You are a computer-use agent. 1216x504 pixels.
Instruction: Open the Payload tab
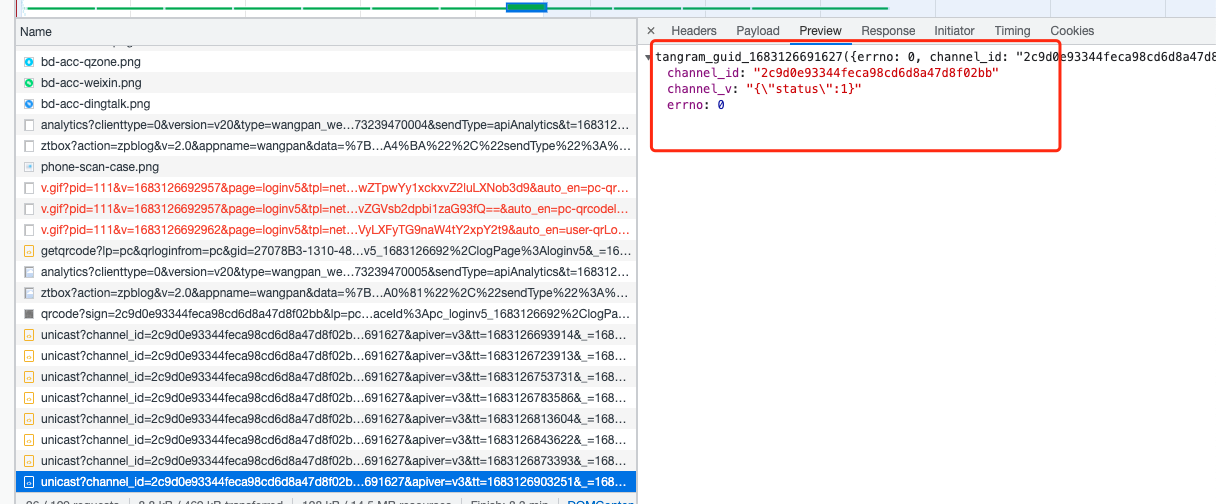[x=758, y=31]
